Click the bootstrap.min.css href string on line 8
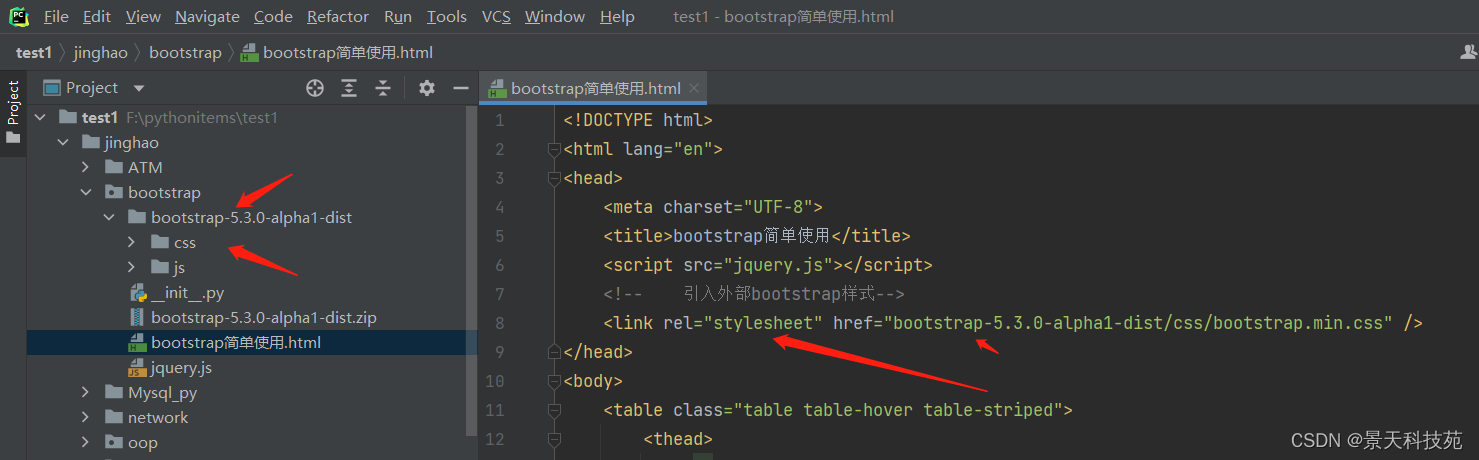 point(1139,323)
